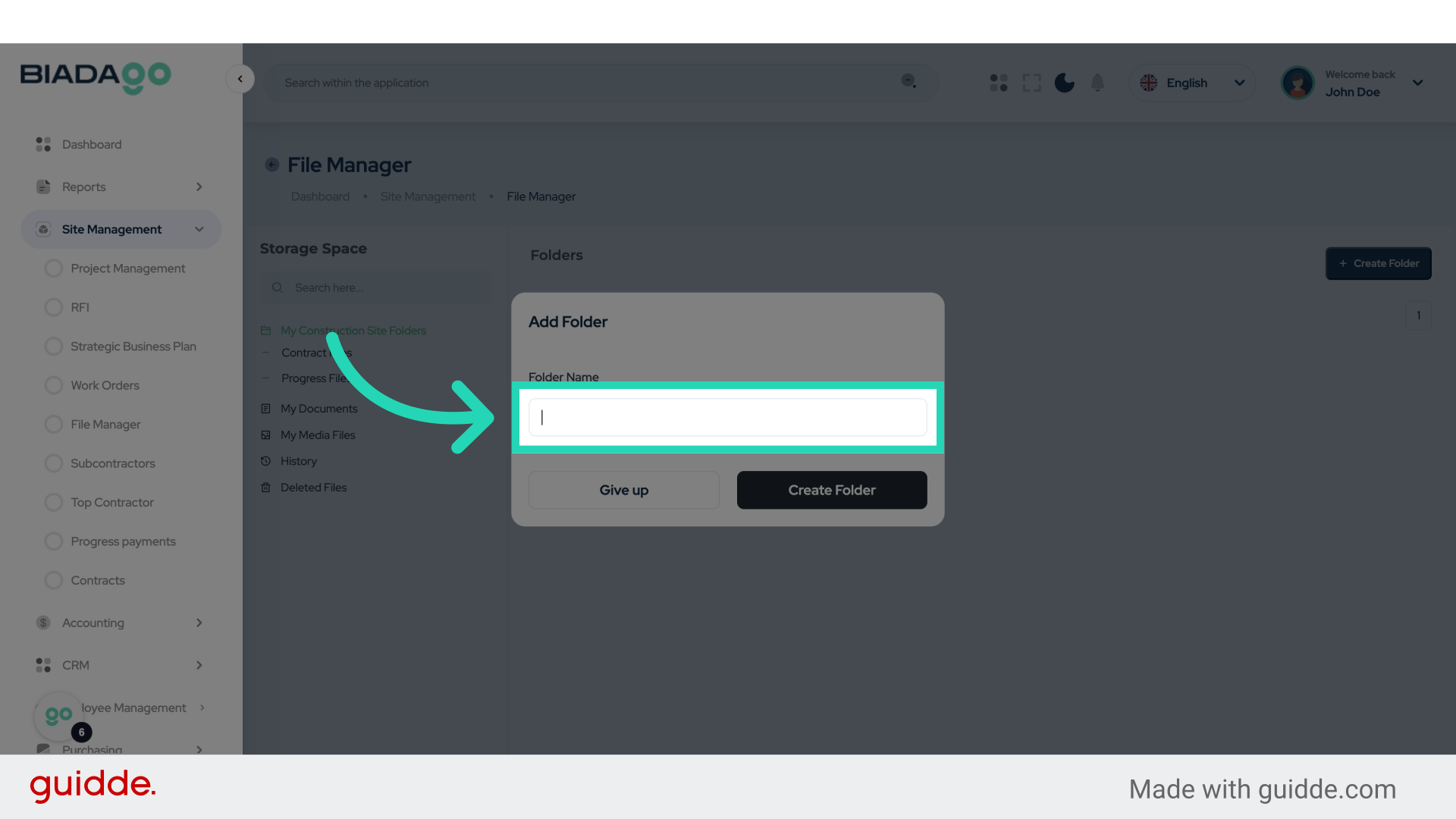Open Dashboard from the sidebar
Screen dimensions: 1456x819
pyautogui.click(x=91, y=144)
